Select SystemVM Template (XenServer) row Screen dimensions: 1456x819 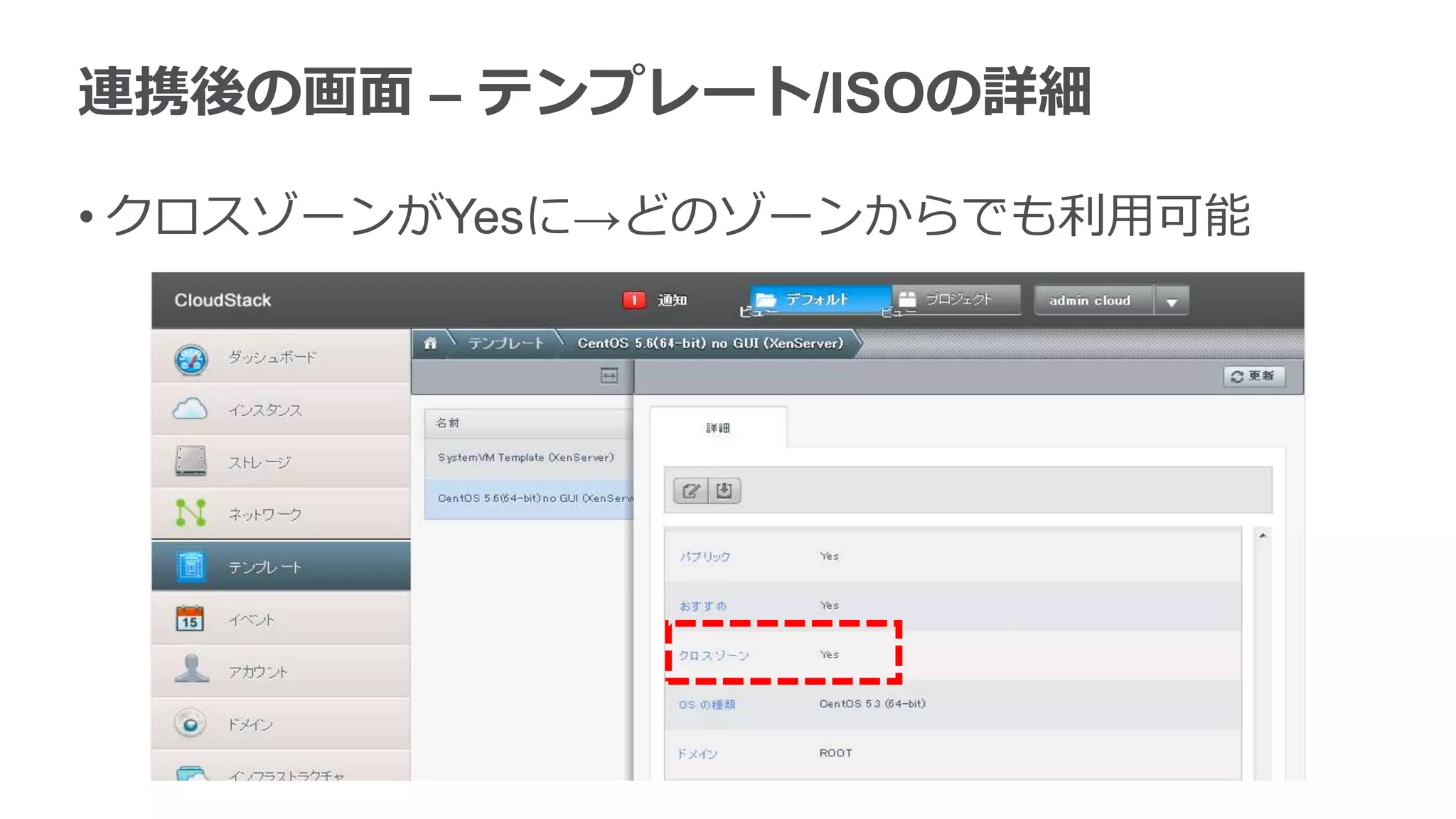(528, 458)
